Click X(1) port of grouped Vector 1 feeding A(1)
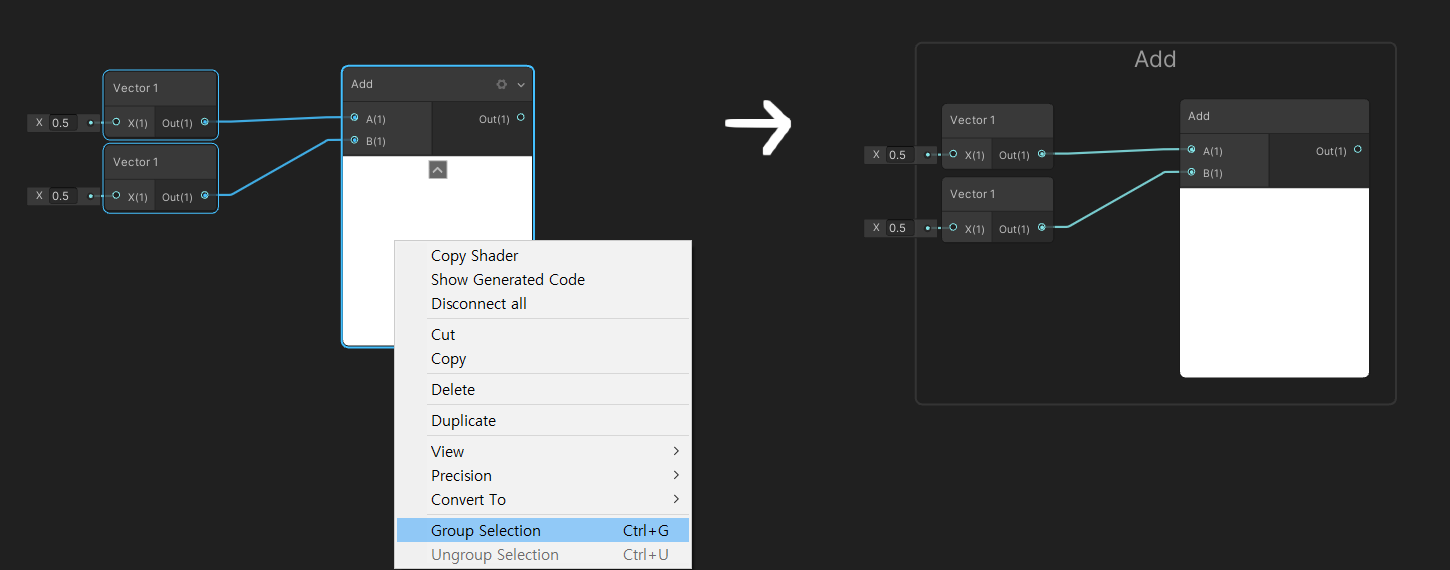 click(953, 154)
